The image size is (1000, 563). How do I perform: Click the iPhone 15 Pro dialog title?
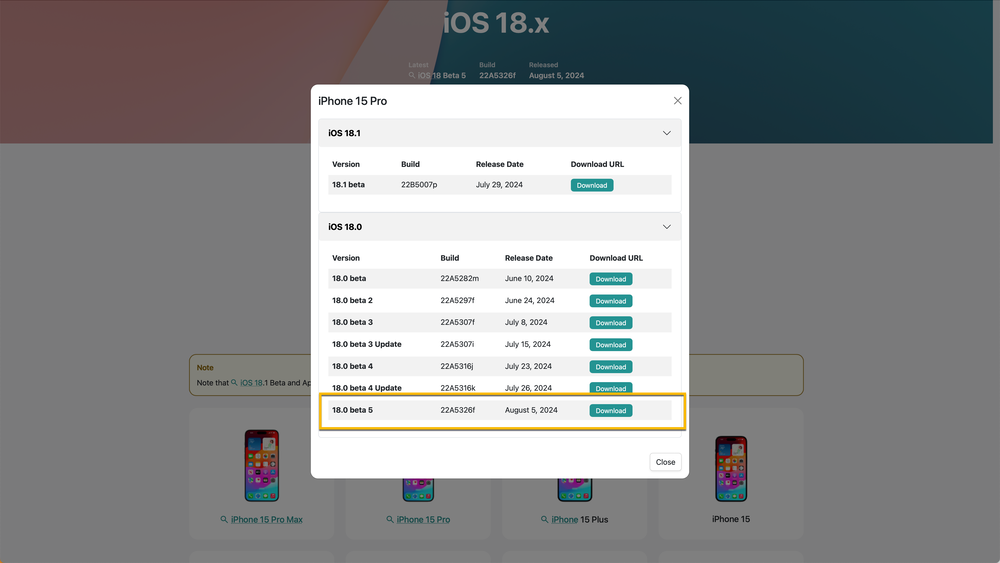353,101
